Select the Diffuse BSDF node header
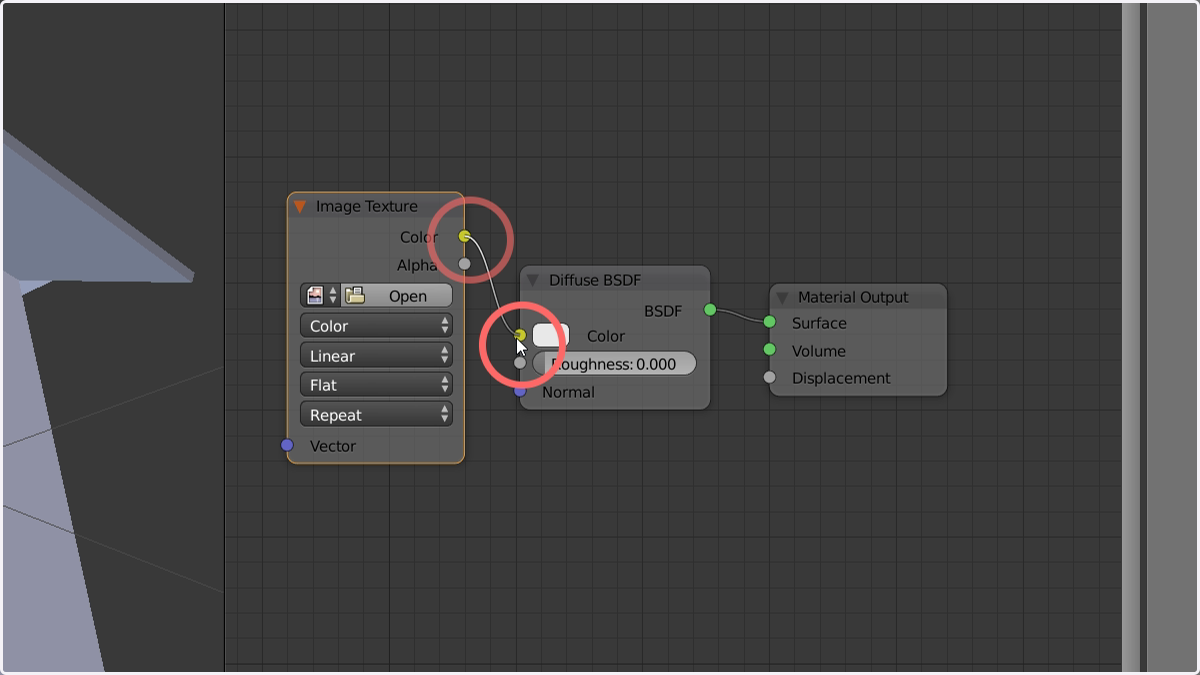 (615, 281)
